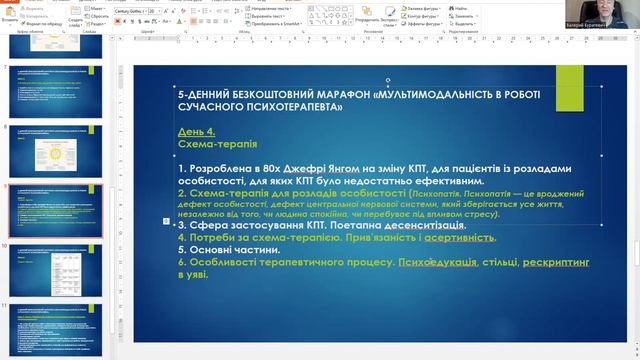Image resolution: width=640 pixels, height=360 pixels.
Task: Click the text '5. Основні частини.'
Action: tap(229, 249)
